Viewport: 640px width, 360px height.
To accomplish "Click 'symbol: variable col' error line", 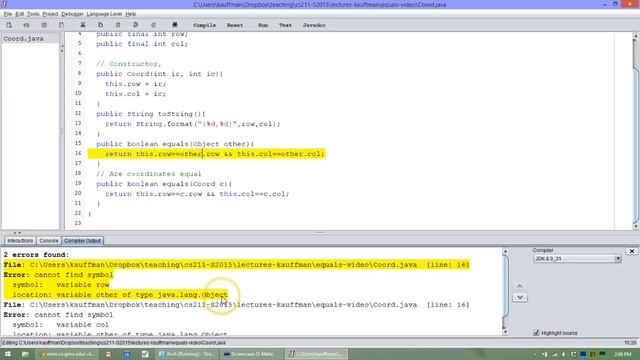I will tap(60, 325).
